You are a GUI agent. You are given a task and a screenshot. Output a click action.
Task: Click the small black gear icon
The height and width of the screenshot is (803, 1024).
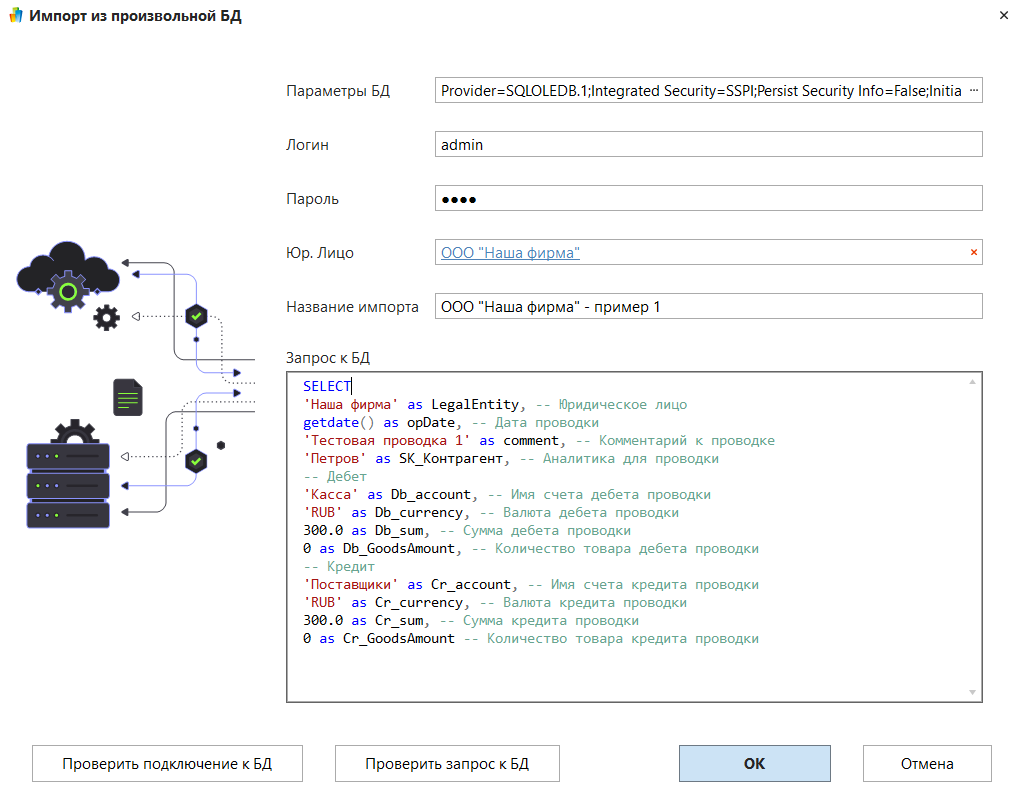[x=106, y=318]
